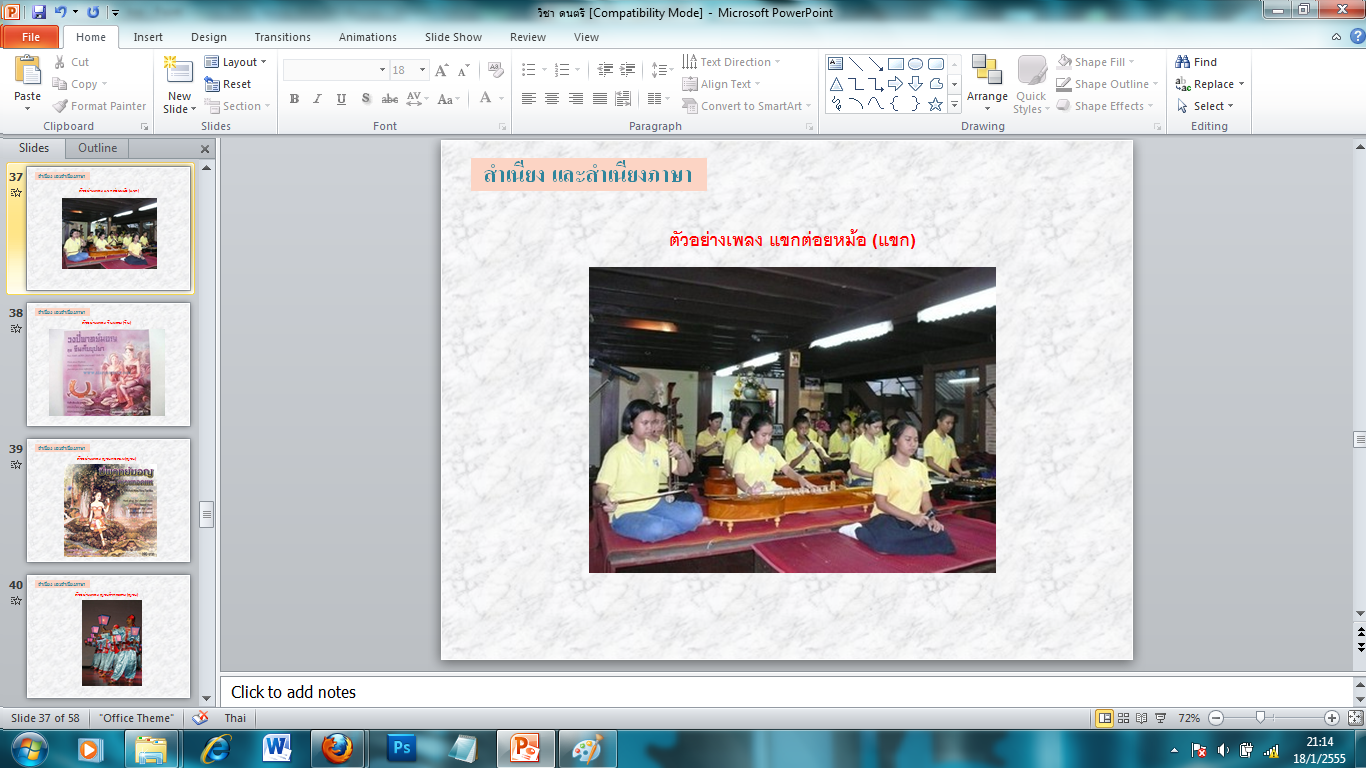Switch to the Design ribbon tab
1366x768 pixels.
click(209, 37)
